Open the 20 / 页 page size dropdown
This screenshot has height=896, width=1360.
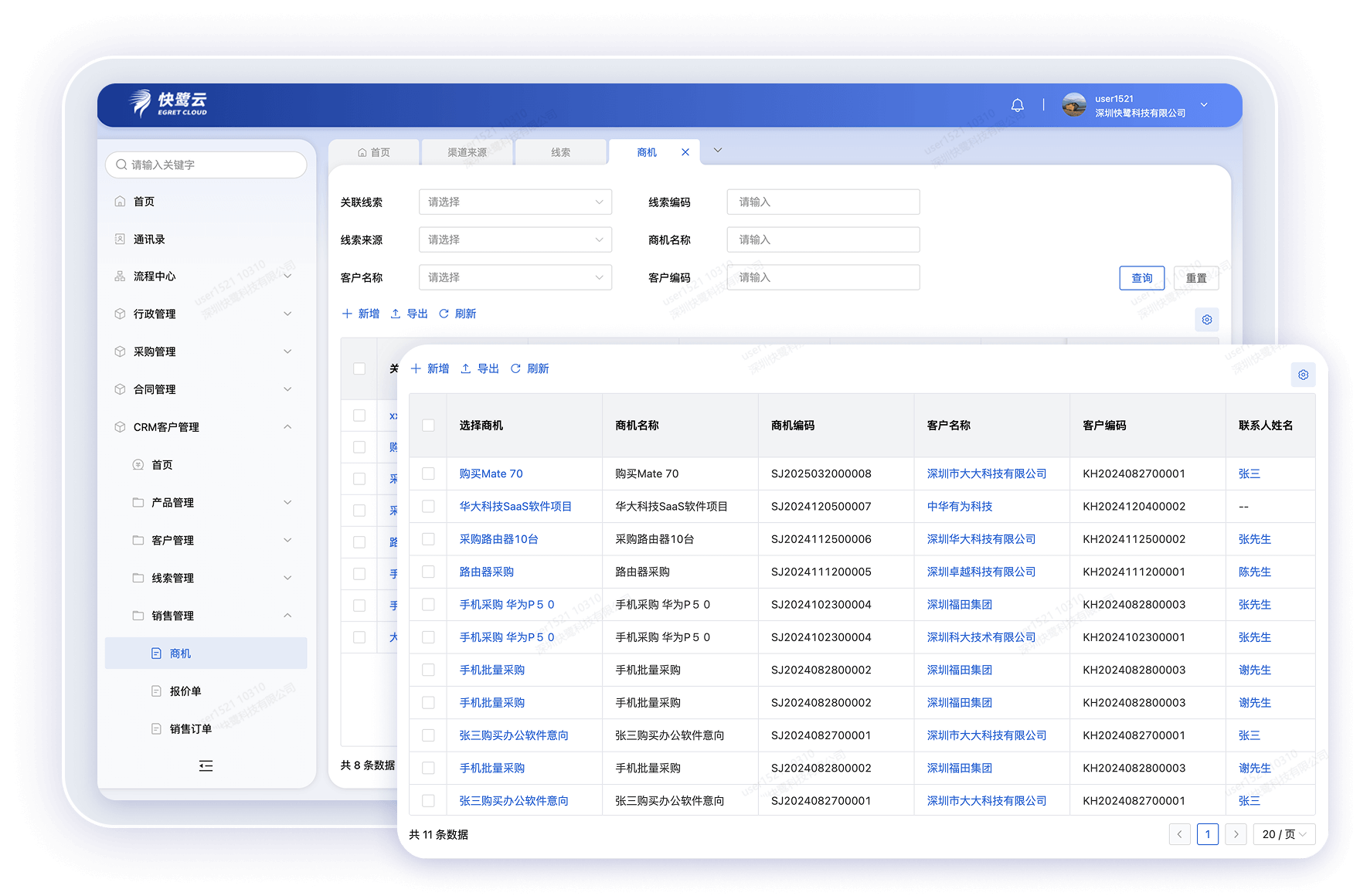(1283, 834)
